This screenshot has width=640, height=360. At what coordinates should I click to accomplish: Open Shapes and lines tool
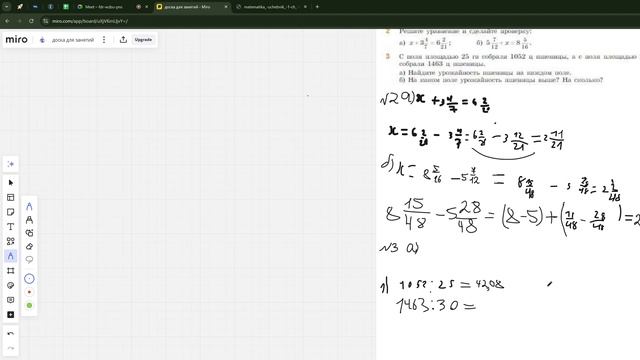(x=11, y=241)
